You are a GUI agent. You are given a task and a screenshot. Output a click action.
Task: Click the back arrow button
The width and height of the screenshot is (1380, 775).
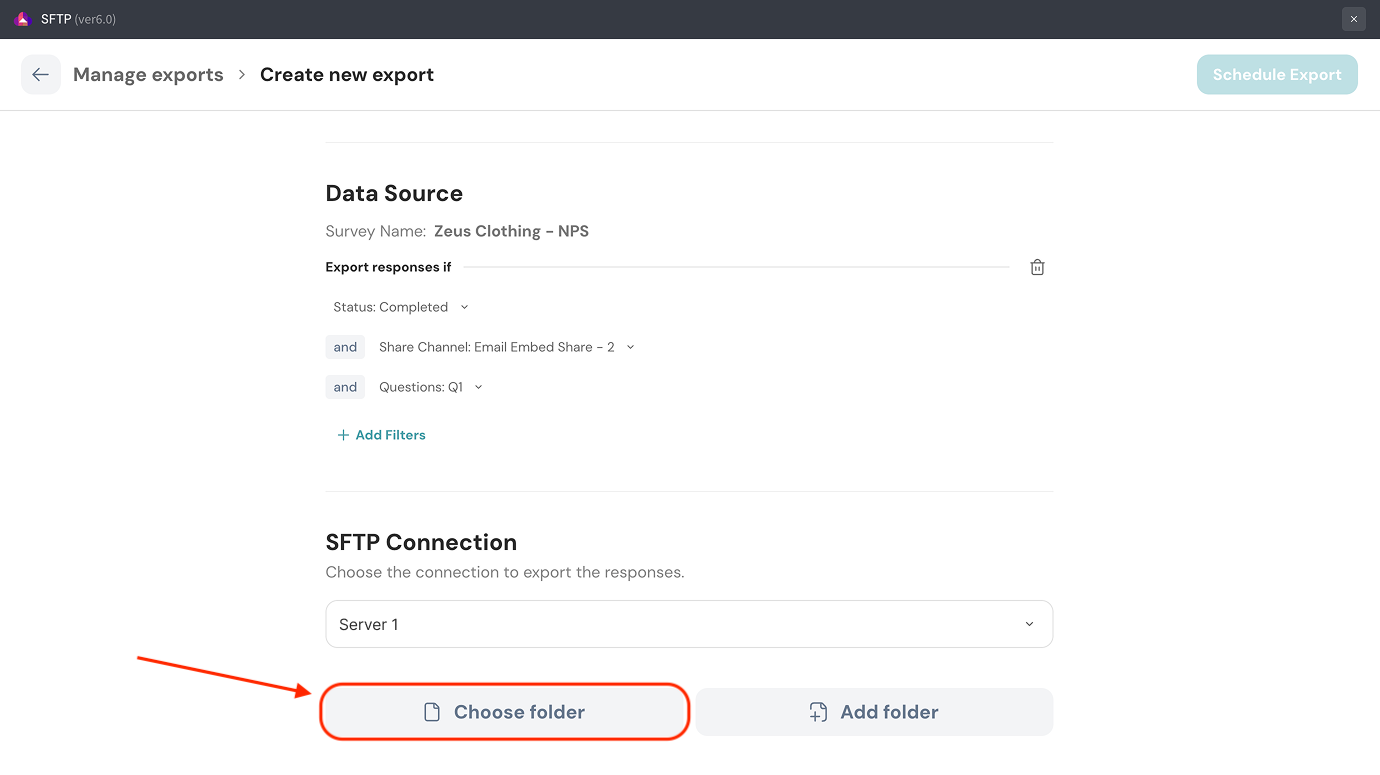coord(40,75)
